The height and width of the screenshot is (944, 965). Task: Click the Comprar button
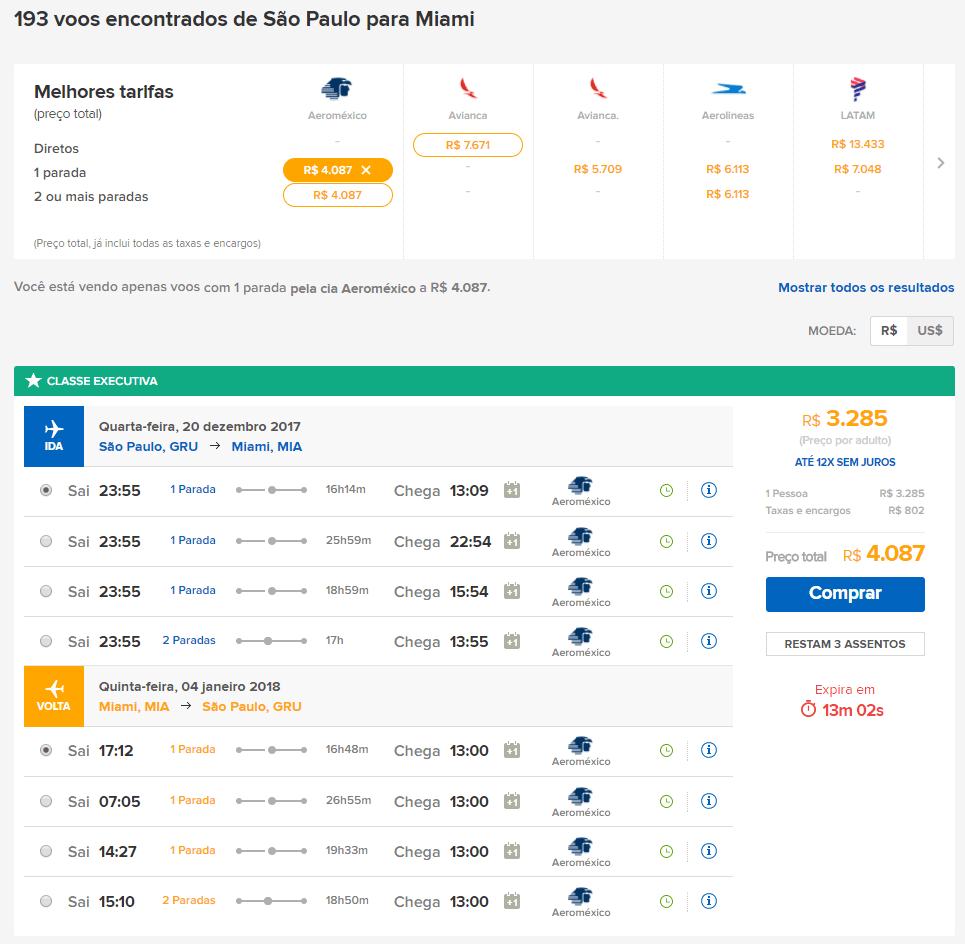845,594
